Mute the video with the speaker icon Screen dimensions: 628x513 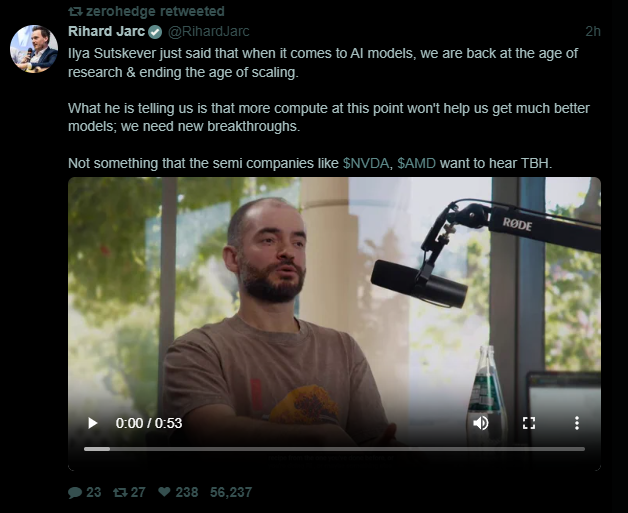point(481,423)
